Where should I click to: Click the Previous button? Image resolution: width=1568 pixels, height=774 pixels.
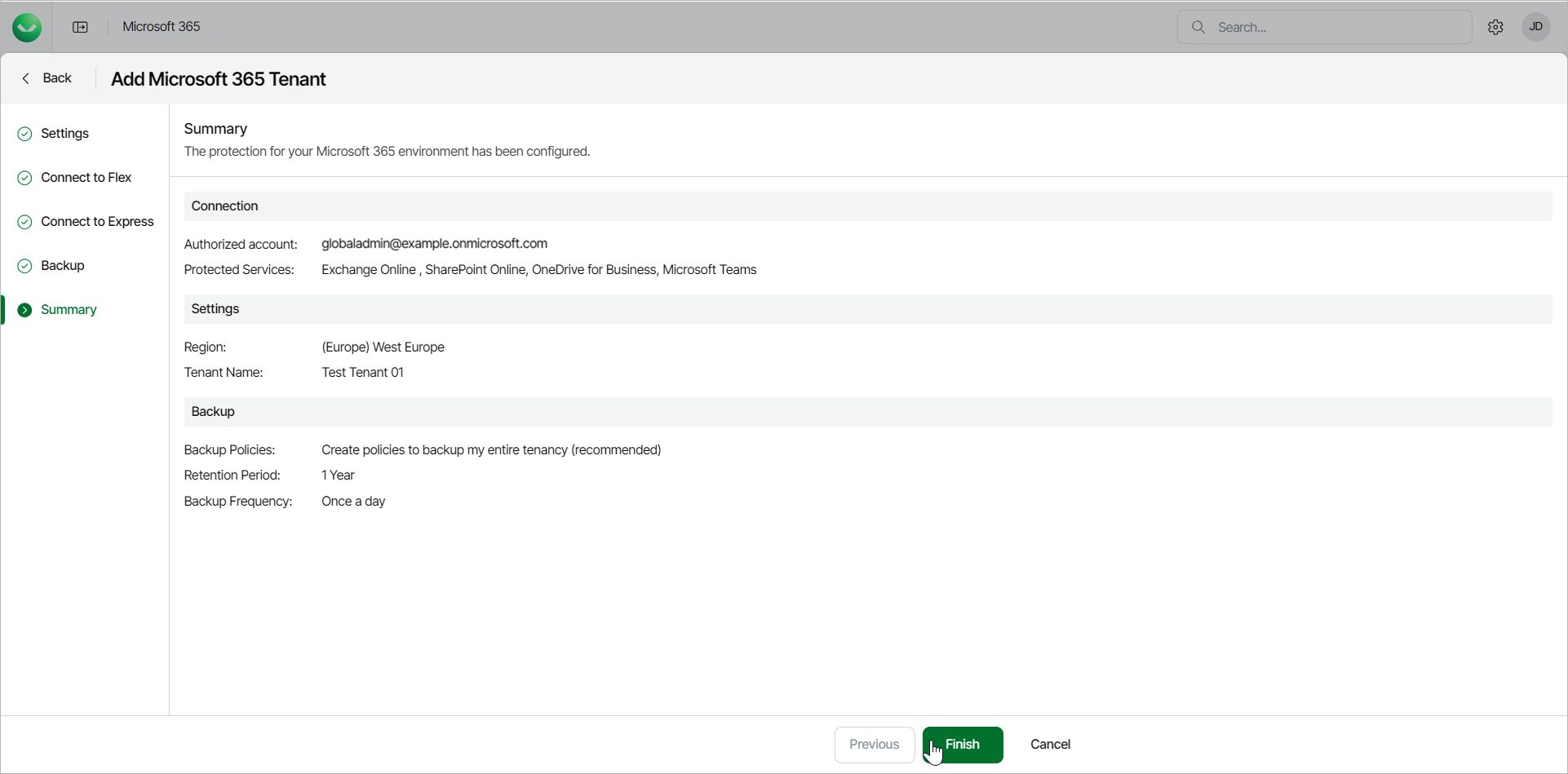pyautogui.click(x=874, y=745)
